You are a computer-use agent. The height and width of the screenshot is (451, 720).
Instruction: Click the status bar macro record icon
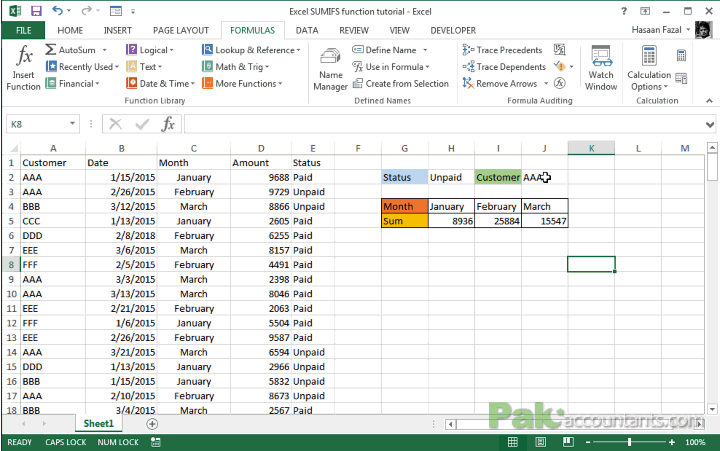point(156,442)
